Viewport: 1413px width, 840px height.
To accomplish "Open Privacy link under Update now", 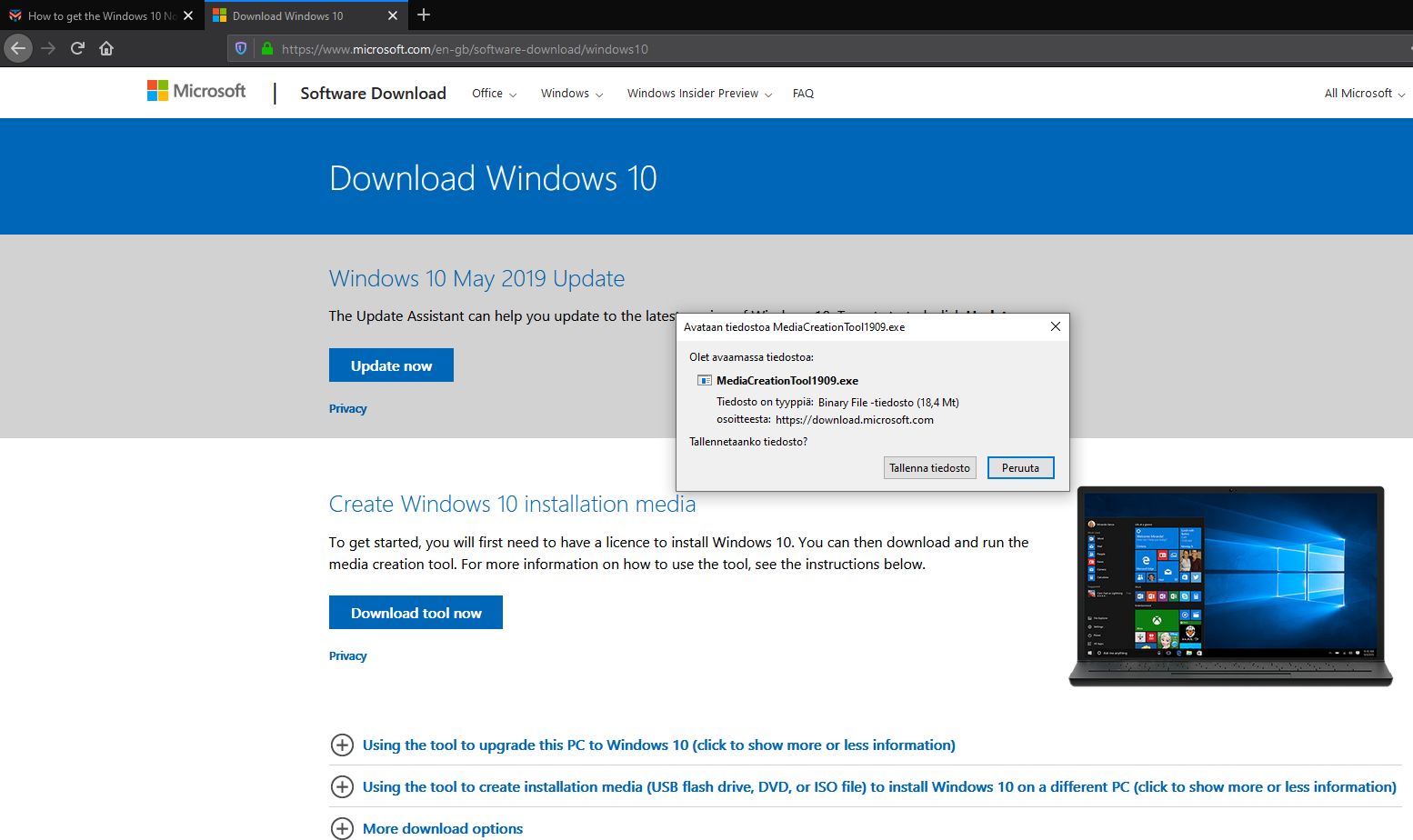I will (x=348, y=409).
